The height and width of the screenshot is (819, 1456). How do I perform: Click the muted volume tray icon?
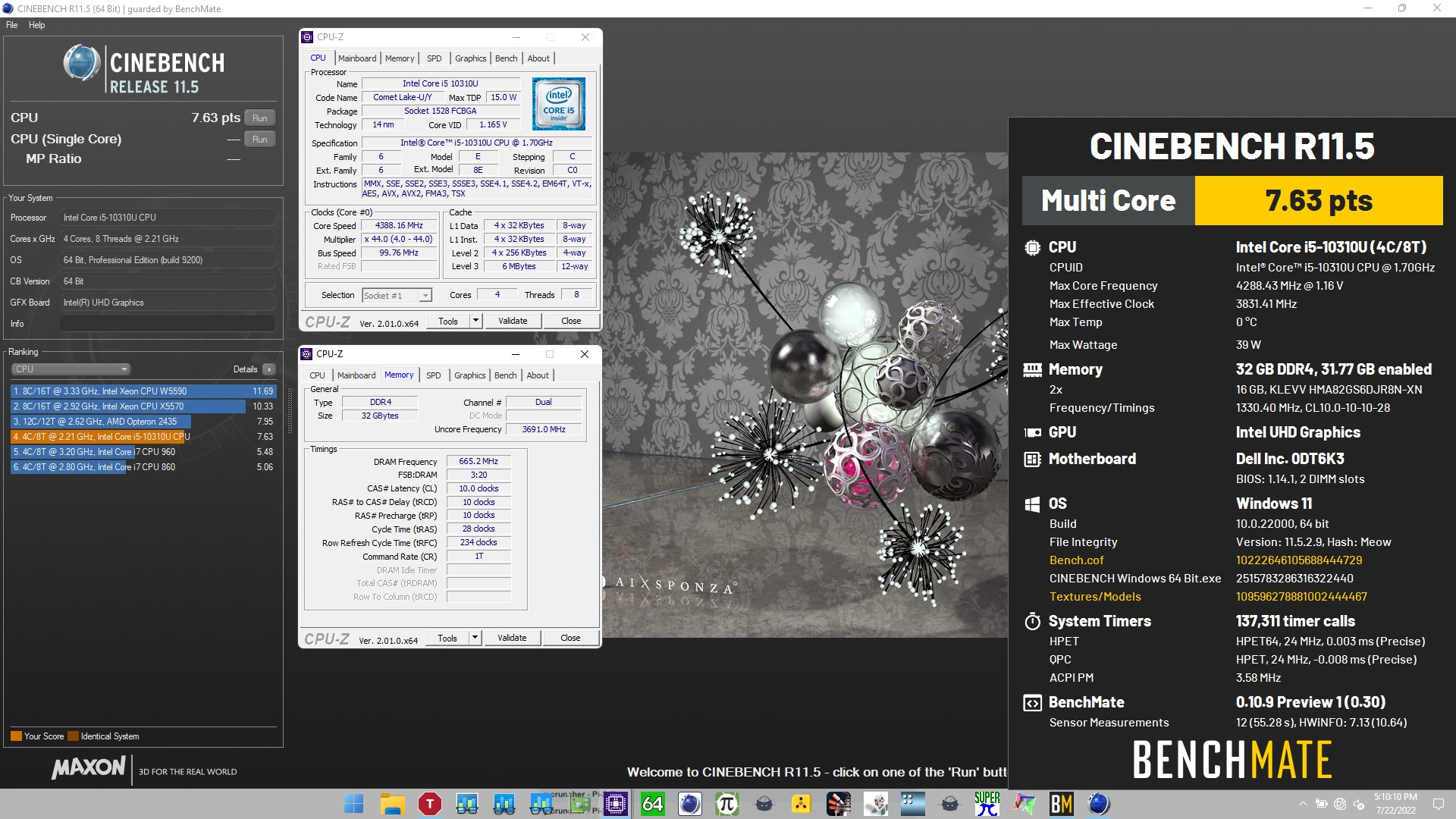pos(1358,804)
